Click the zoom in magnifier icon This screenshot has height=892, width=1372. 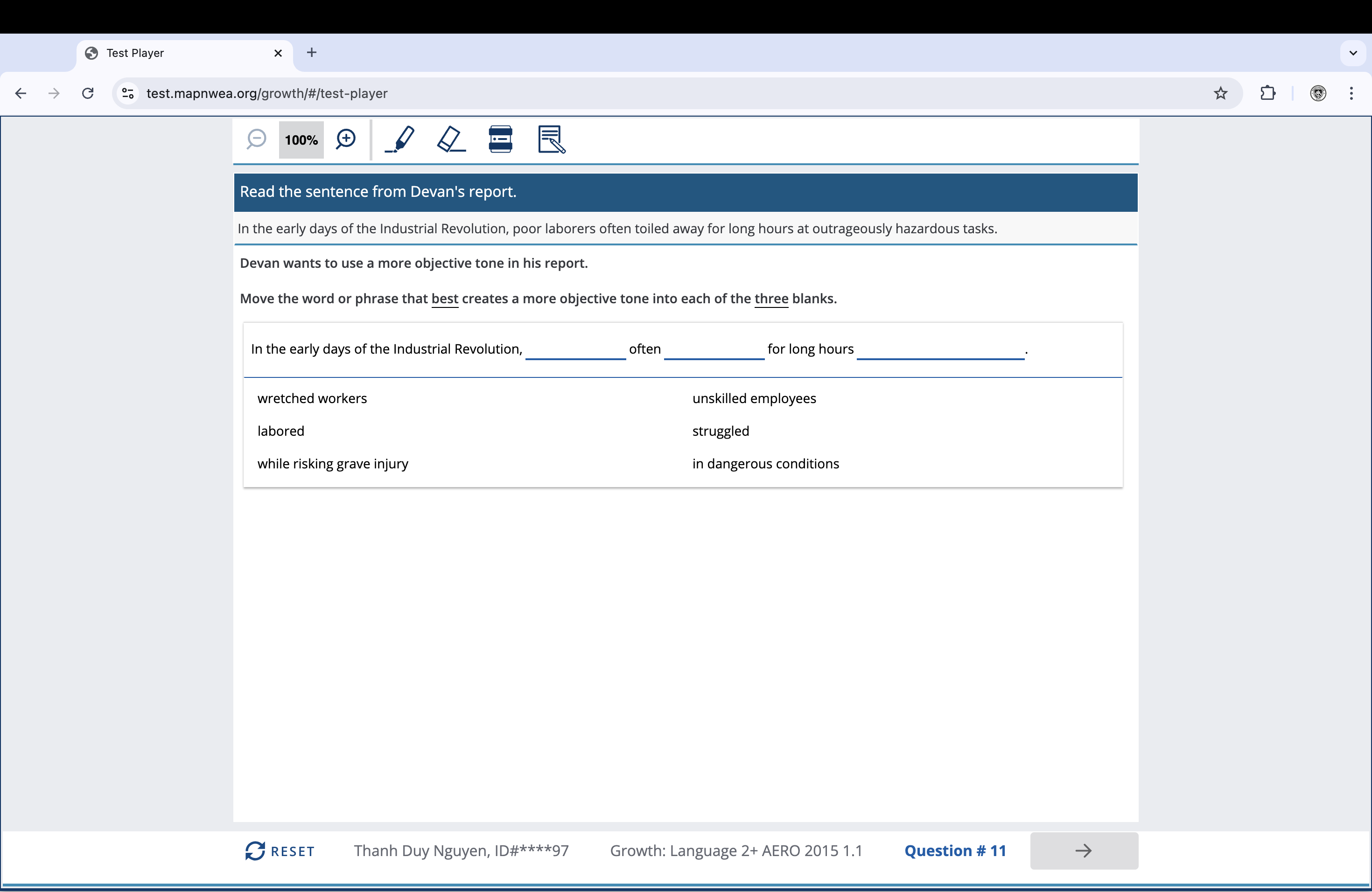(x=346, y=139)
